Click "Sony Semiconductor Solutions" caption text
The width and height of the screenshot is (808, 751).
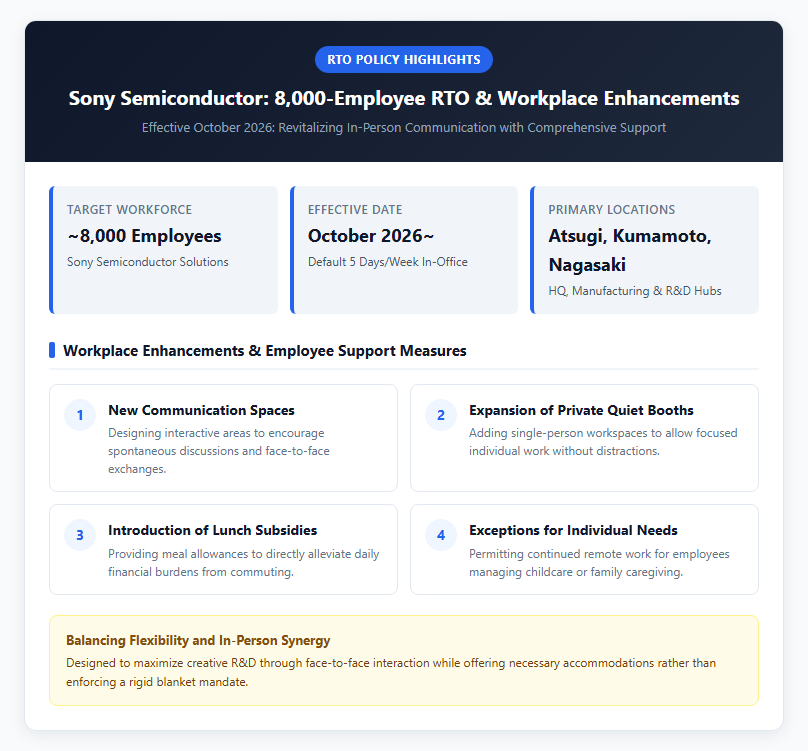pyautogui.click(x=148, y=262)
